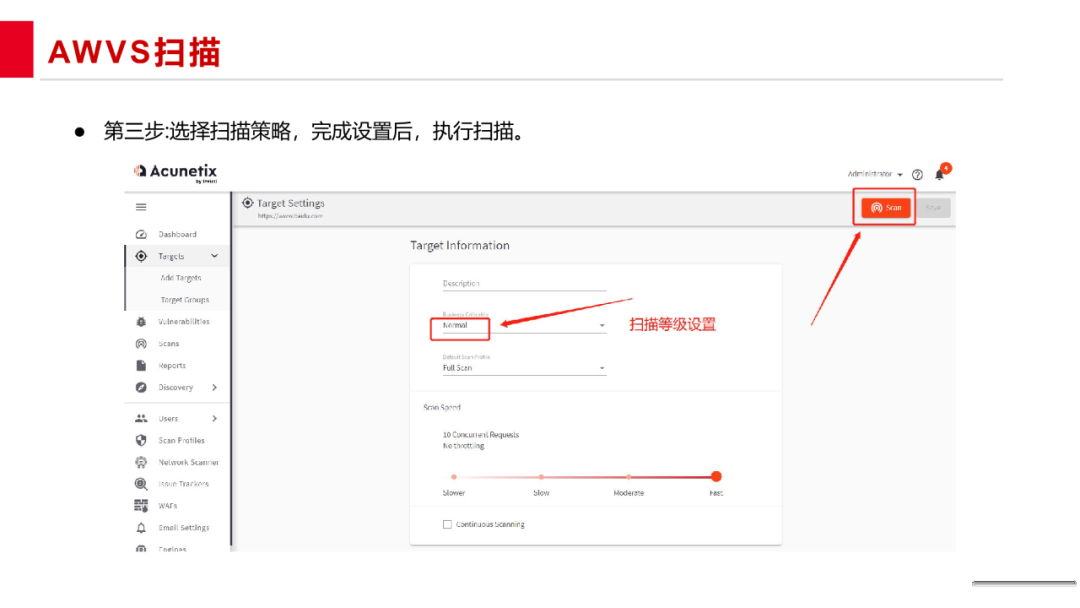Open Network Scanner menu item
The height and width of the screenshot is (608, 1080).
(188, 462)
